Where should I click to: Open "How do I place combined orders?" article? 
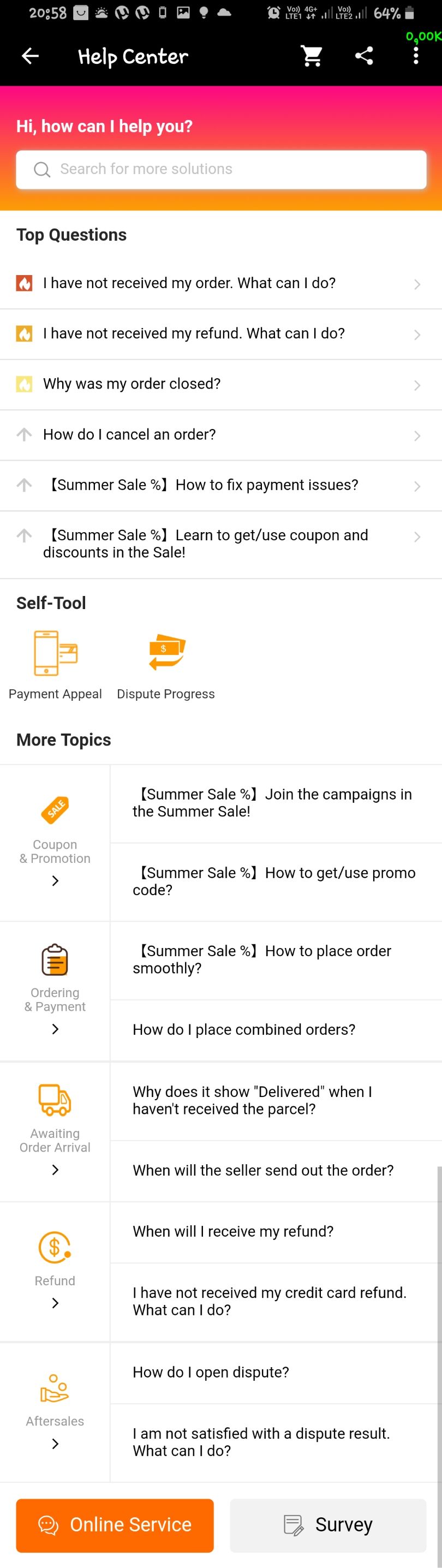coord(276,1029)
